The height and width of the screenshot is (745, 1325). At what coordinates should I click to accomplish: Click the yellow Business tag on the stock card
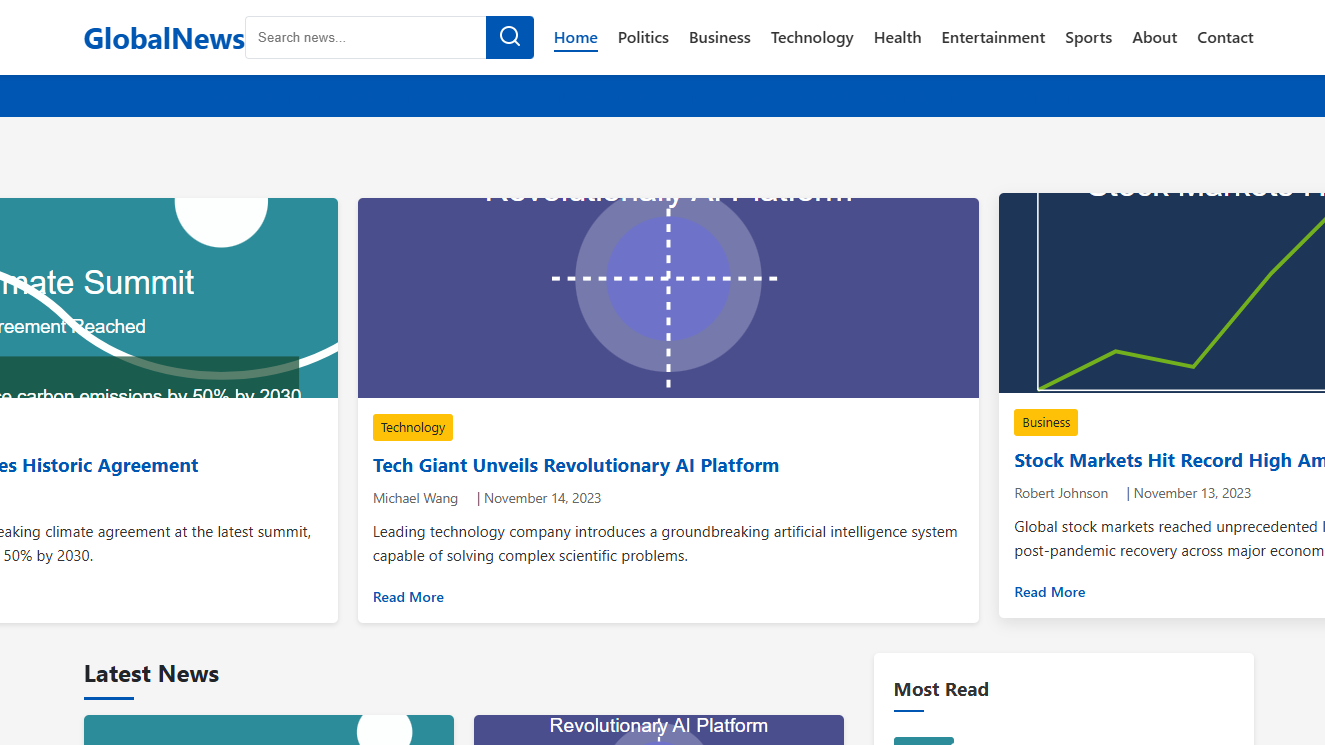(x=1046, y=422)
